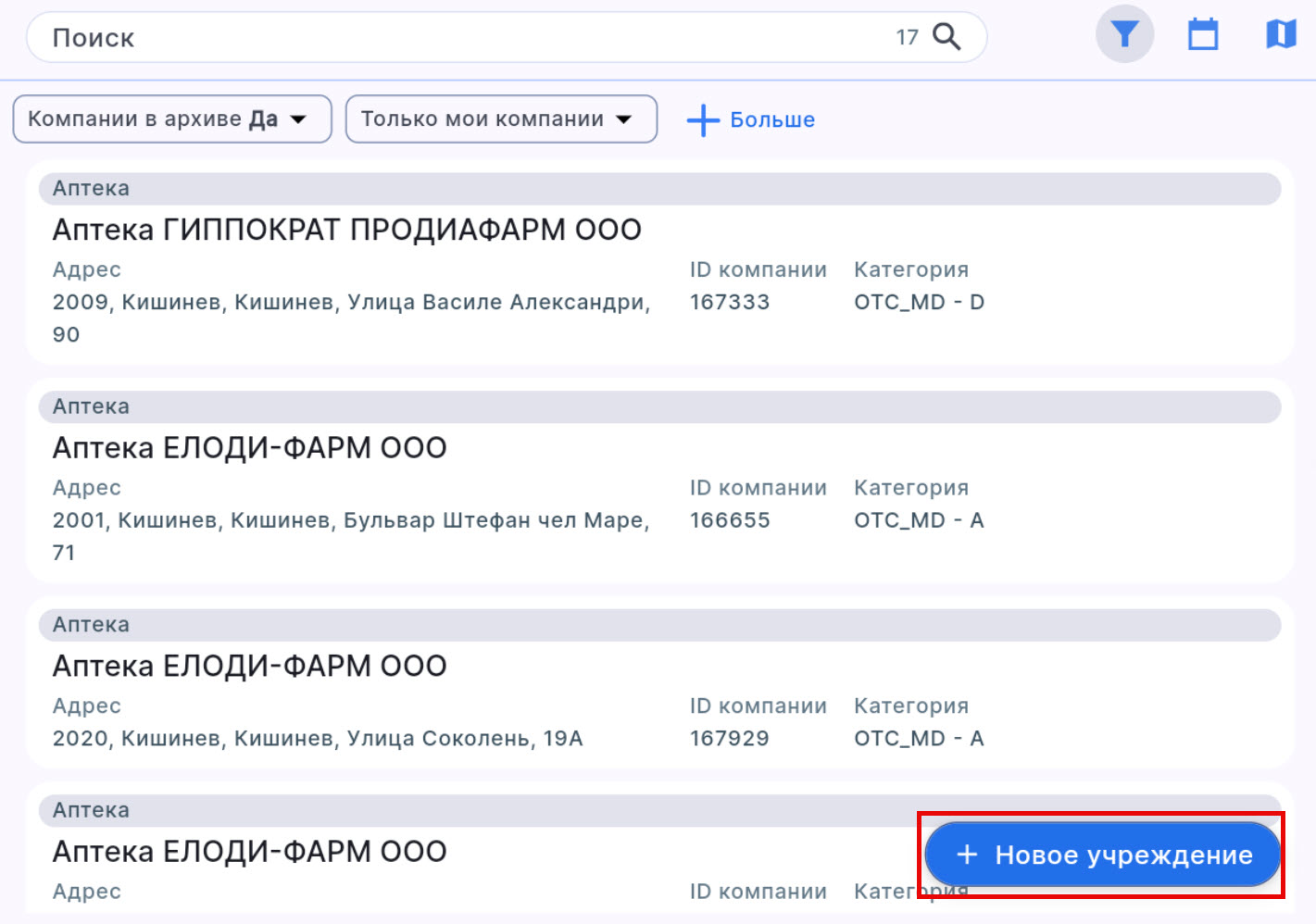Toggle the filter funnel icon
This screenshot has width=1316, height=924.
1124,34
